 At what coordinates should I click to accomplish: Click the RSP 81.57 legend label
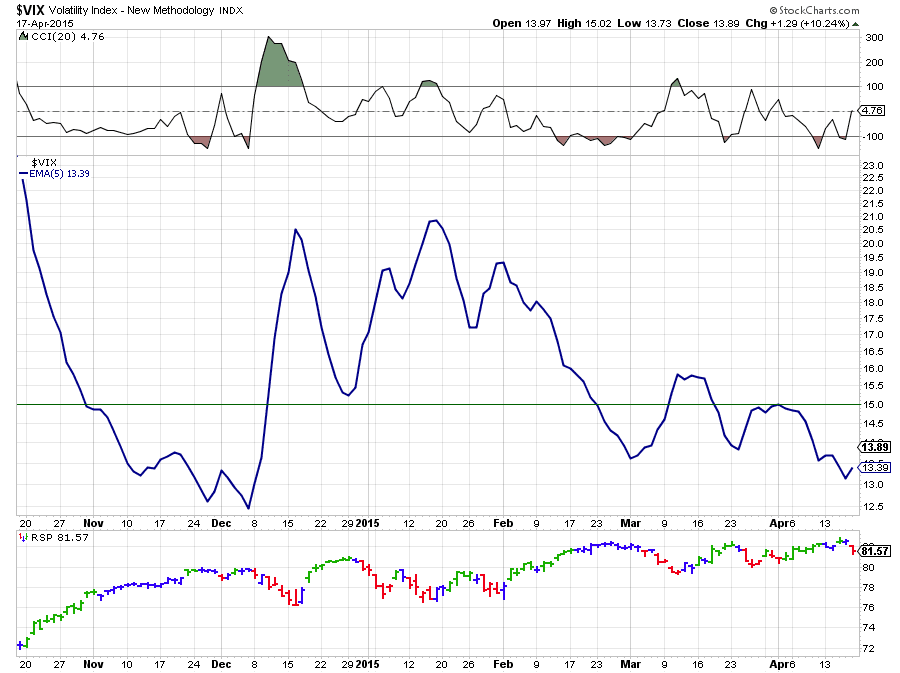[60, 538]
